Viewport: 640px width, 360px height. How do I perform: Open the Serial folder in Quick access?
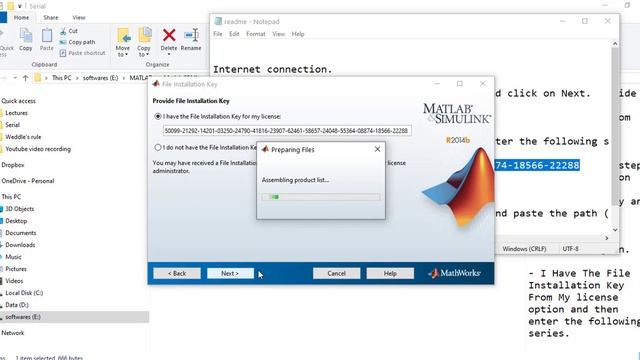[x=12, y=125]
